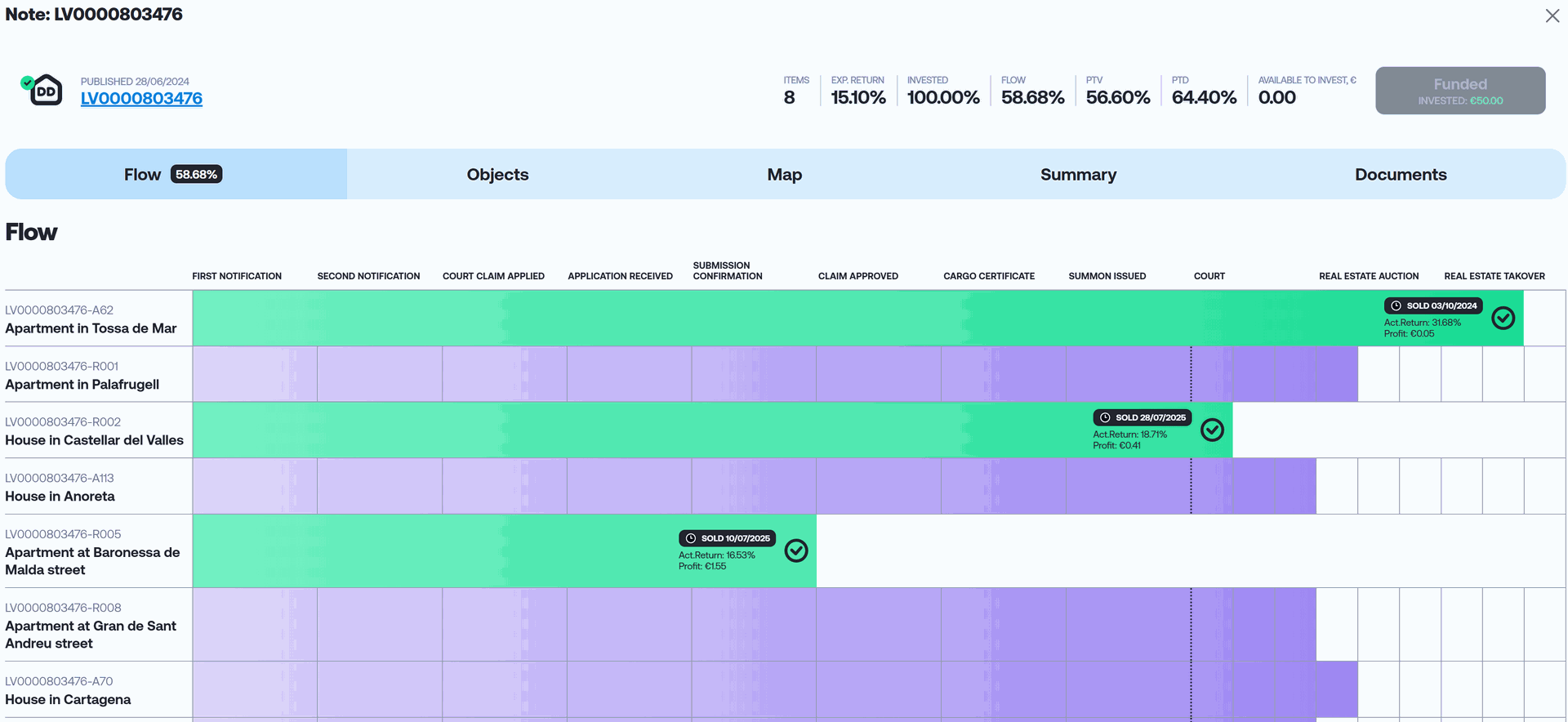The height and width of the screenshot is (722, 1568).
Task: Close the note details dialog
Action: pyautogui.click(x=1552, y=16)
